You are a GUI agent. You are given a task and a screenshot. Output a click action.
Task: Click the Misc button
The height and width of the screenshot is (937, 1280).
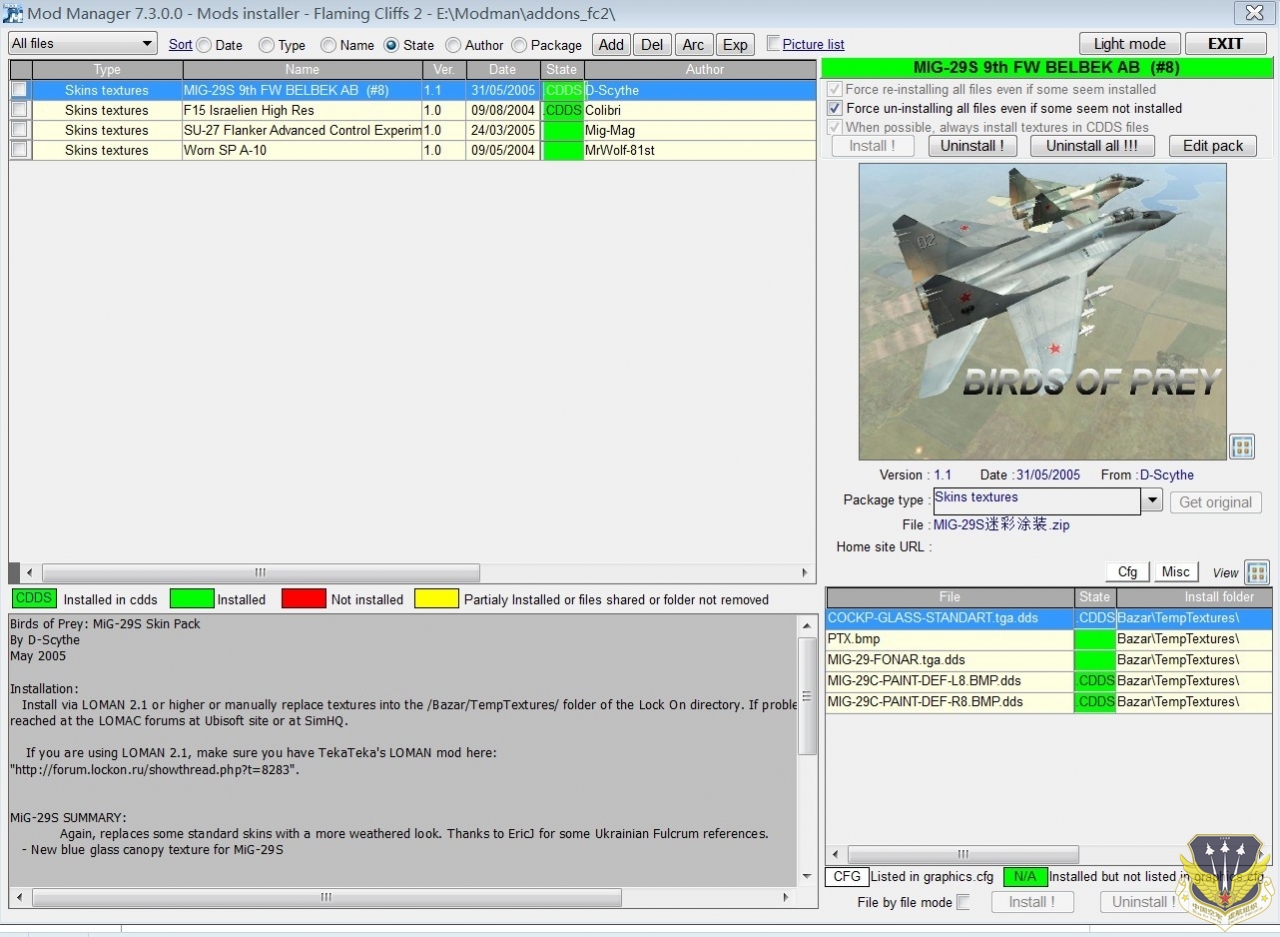click(1175, 572)
